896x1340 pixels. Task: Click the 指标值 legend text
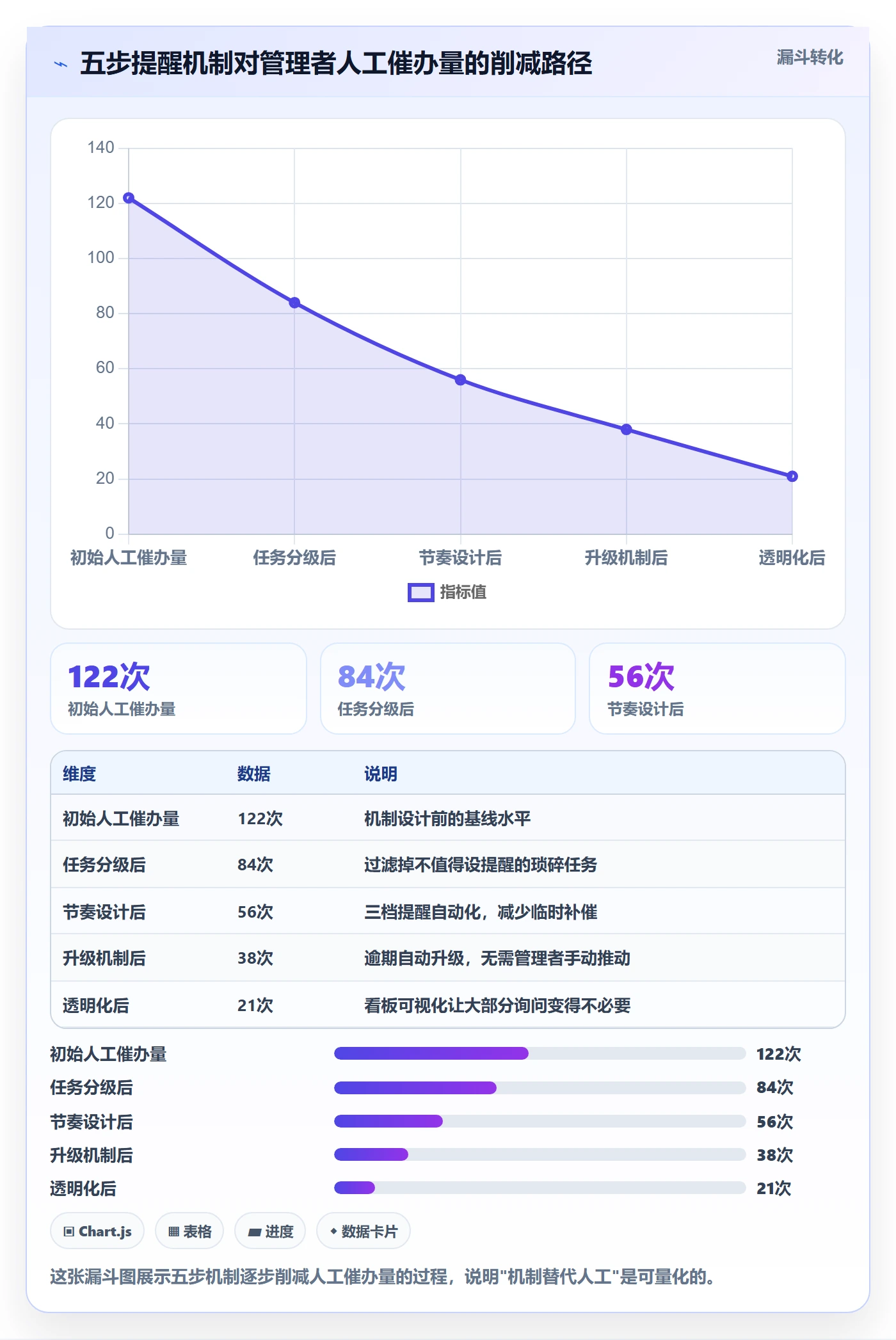tap(463, 593)
